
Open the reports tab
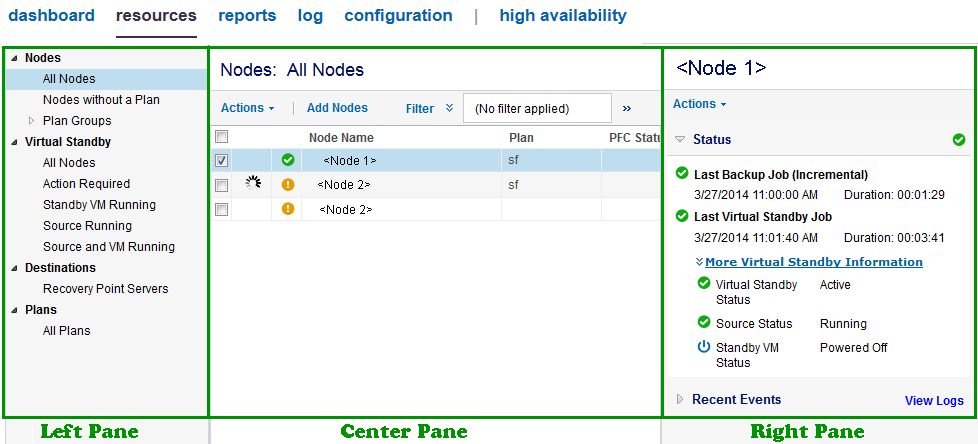click(247, 16)
